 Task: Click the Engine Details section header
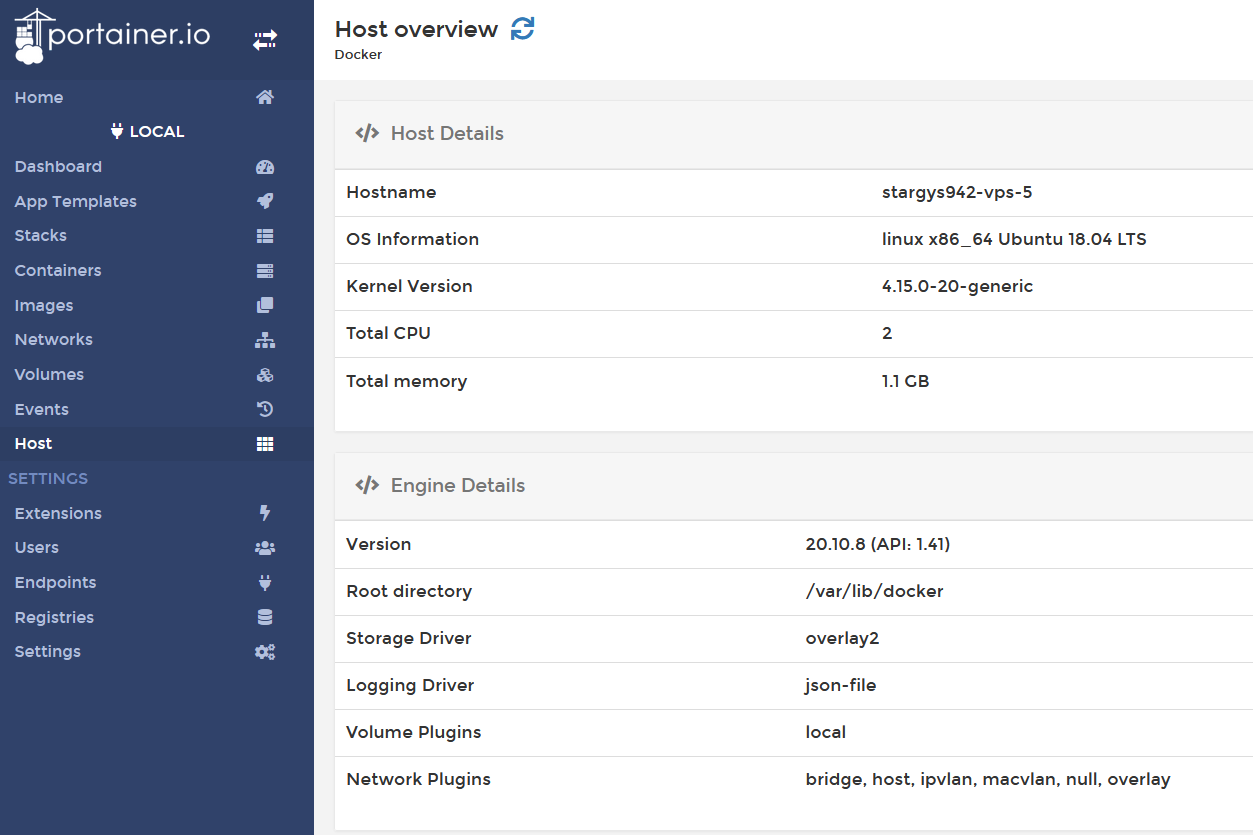(x=457, y=486)
